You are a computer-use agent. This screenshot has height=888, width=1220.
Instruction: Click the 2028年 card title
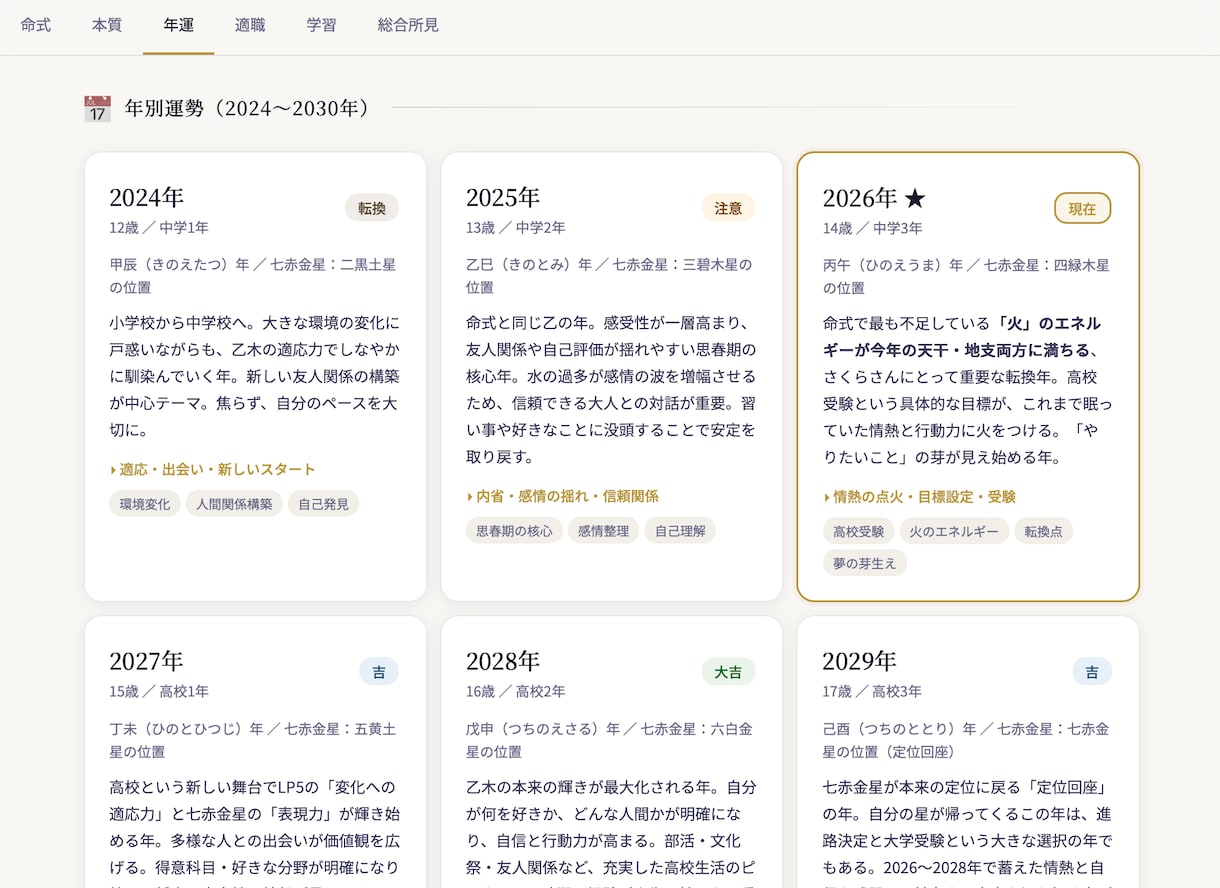(503, 661)
